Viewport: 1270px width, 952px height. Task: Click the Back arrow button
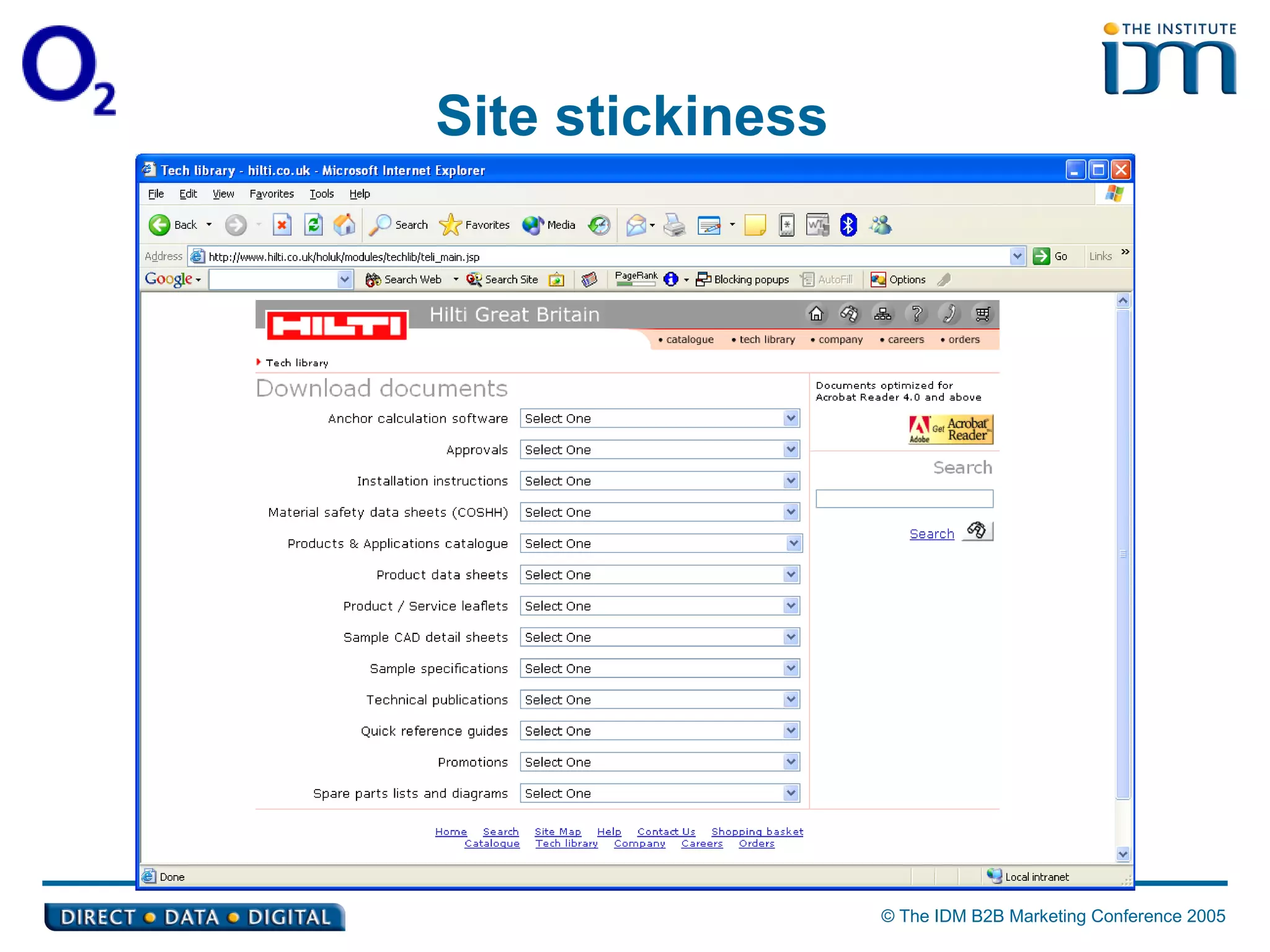click(x=160, y=225)
